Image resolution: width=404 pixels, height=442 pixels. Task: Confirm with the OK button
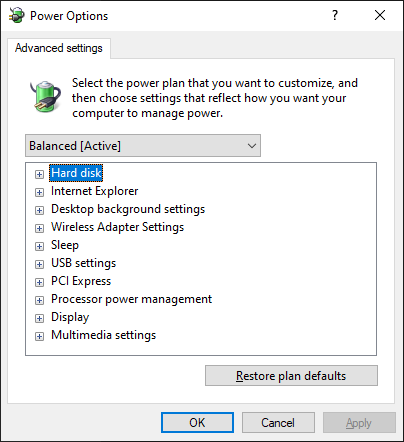[x=197, y=423]
